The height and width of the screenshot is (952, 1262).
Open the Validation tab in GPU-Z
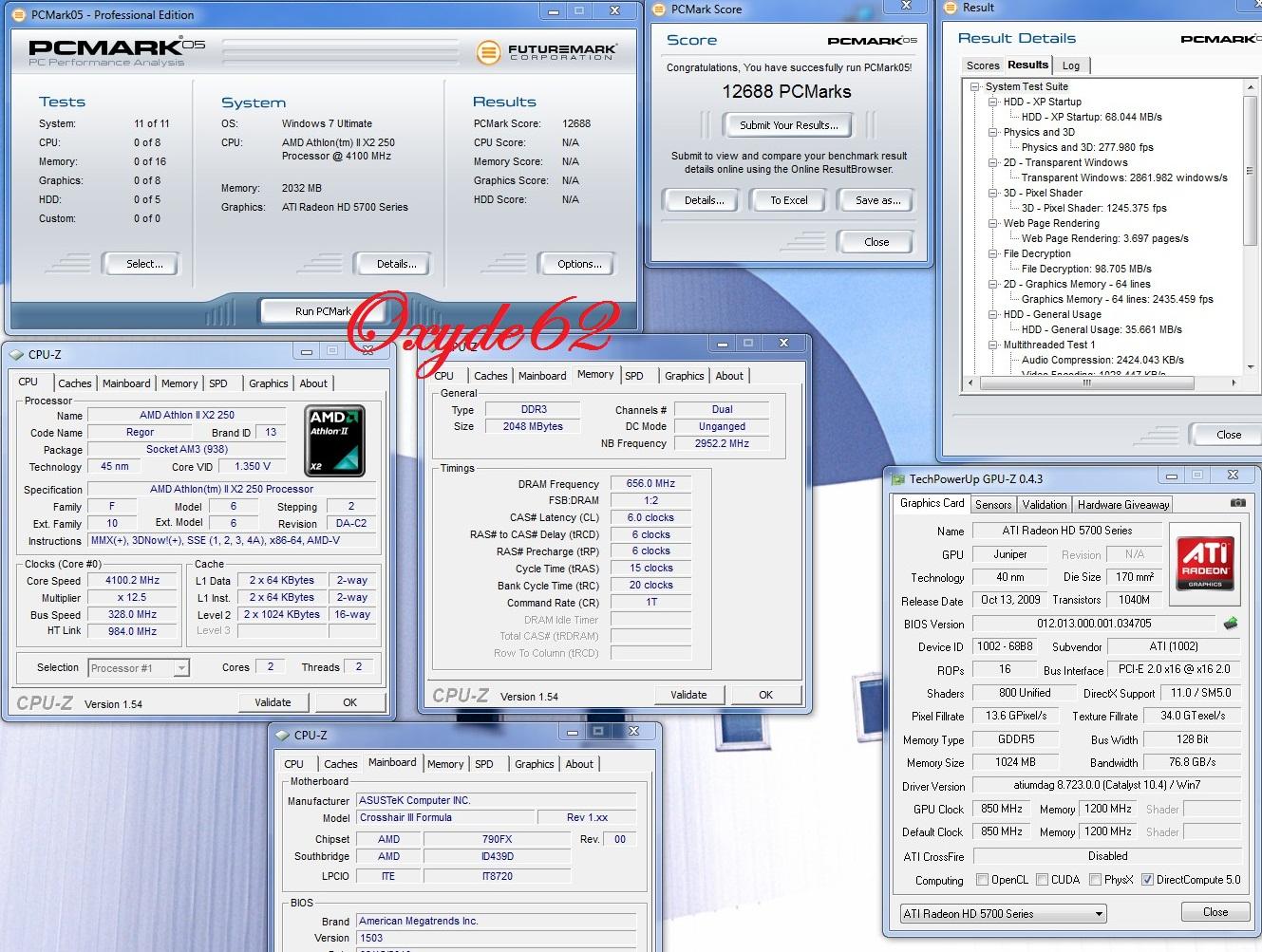(1045, 505)
